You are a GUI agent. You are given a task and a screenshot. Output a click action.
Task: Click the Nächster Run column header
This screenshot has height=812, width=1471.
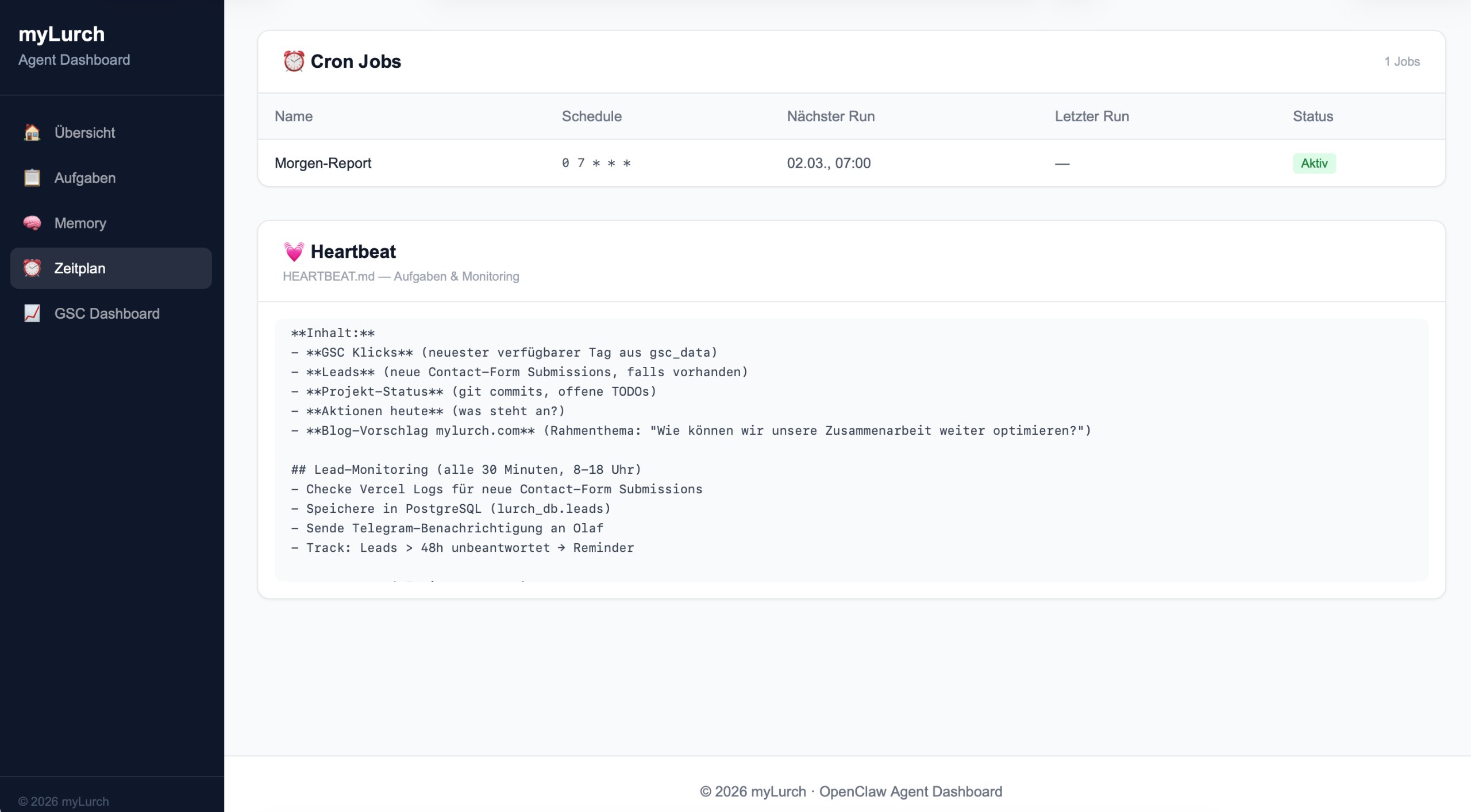[831, 116]
